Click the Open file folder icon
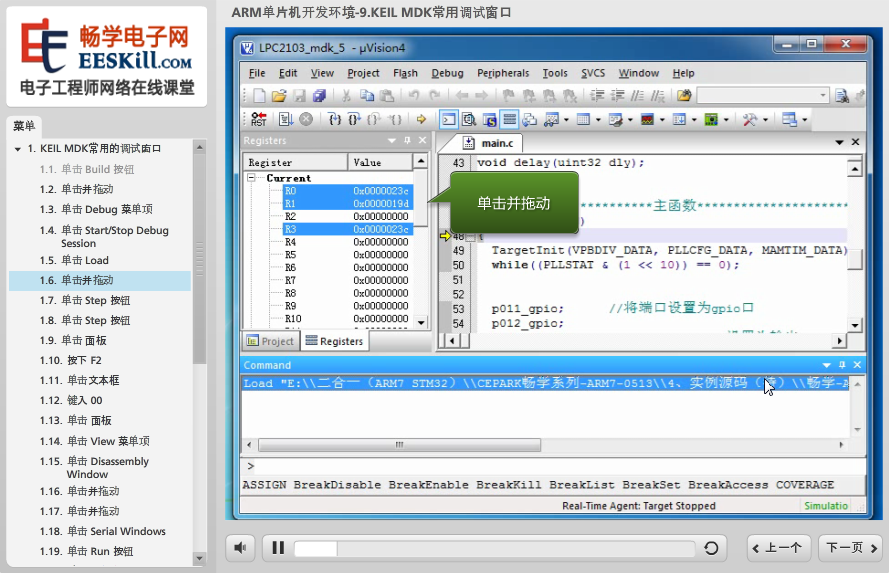Screen dimensions: 889x573 (x=279, y=96)
